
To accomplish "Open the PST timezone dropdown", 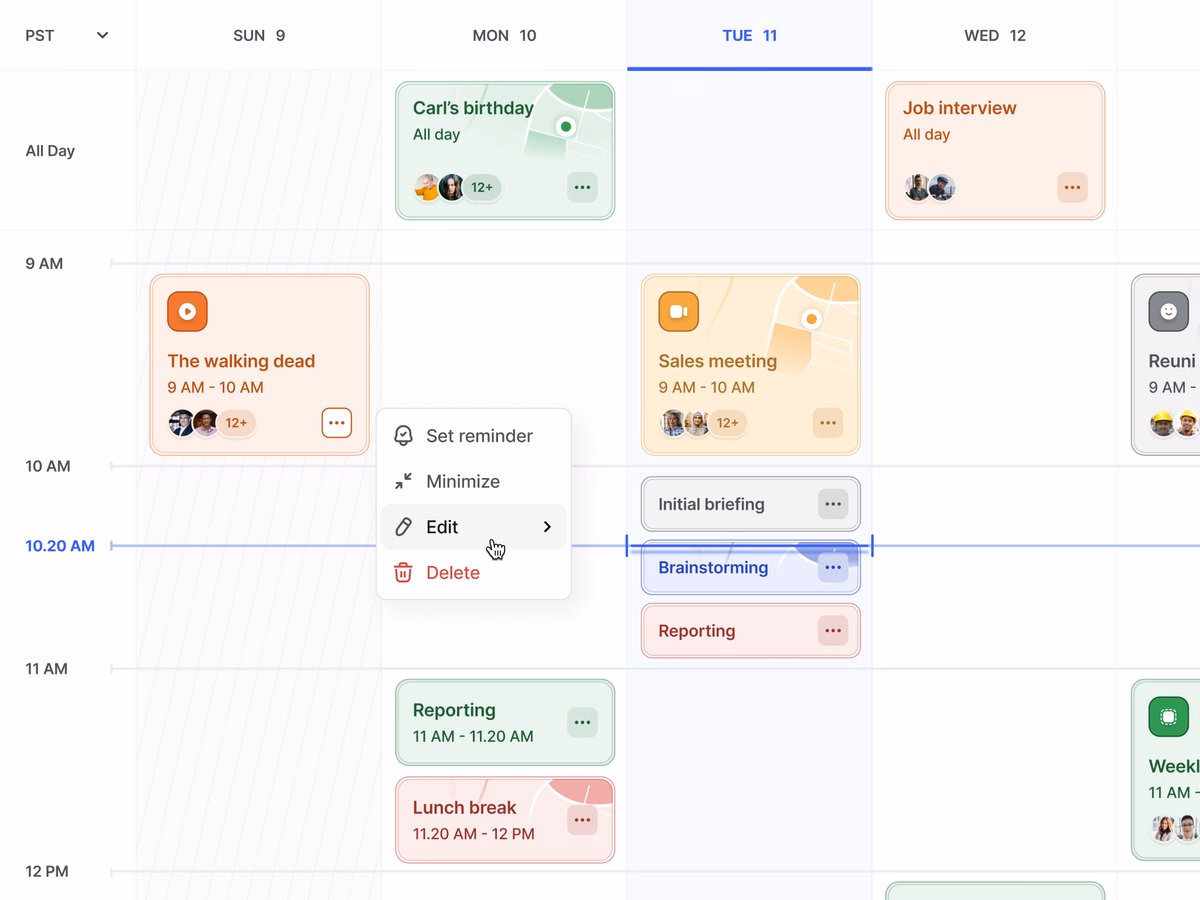I will pyautogui.click(x=67, y=35).
